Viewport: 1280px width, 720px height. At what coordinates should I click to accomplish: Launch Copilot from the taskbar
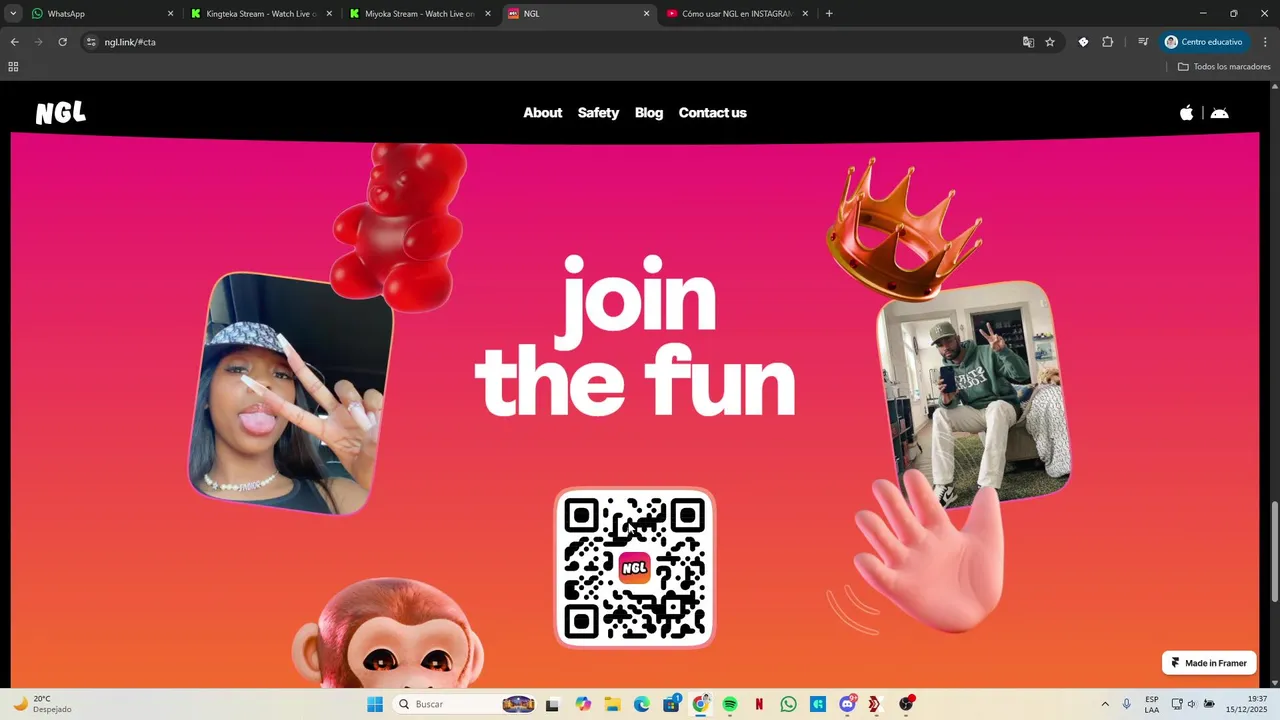pos(583,704)
